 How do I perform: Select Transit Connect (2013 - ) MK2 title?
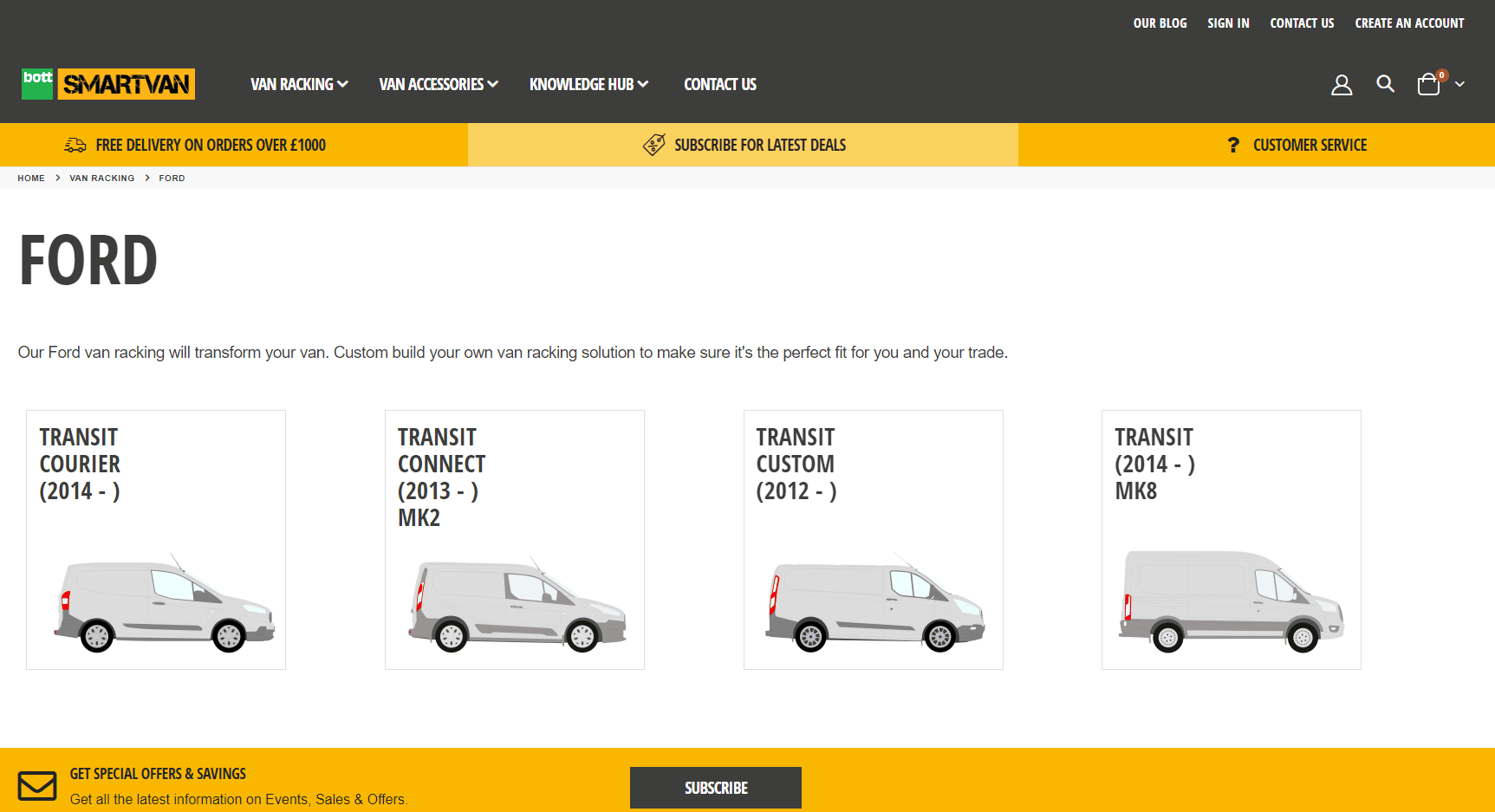point(441,477)
